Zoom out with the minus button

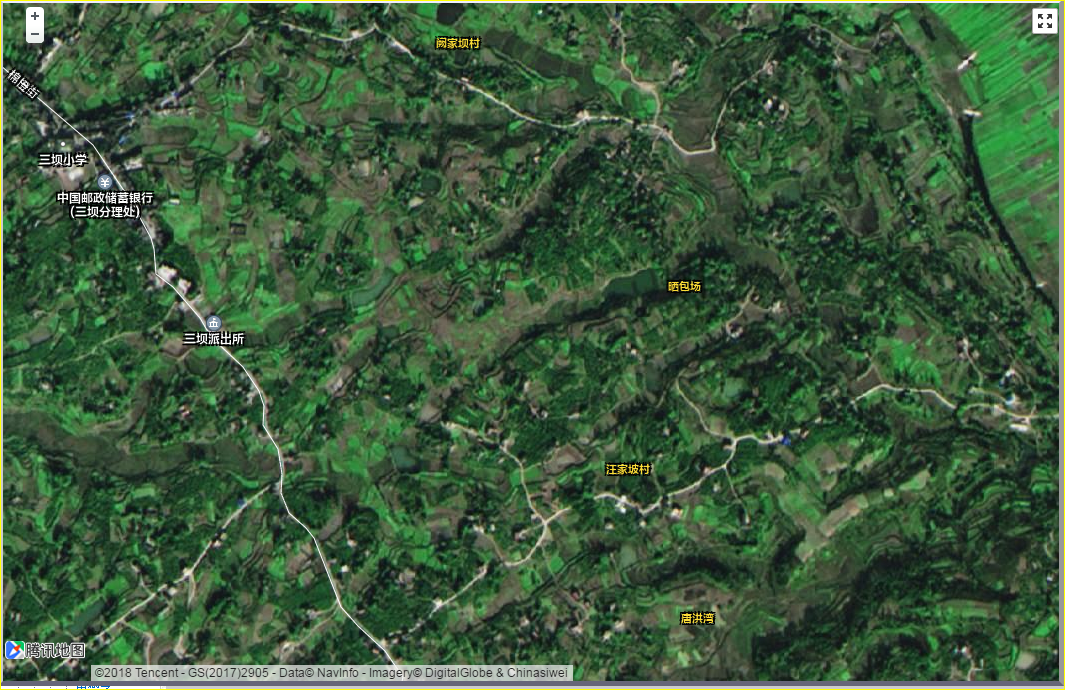[x=35, y=34]
